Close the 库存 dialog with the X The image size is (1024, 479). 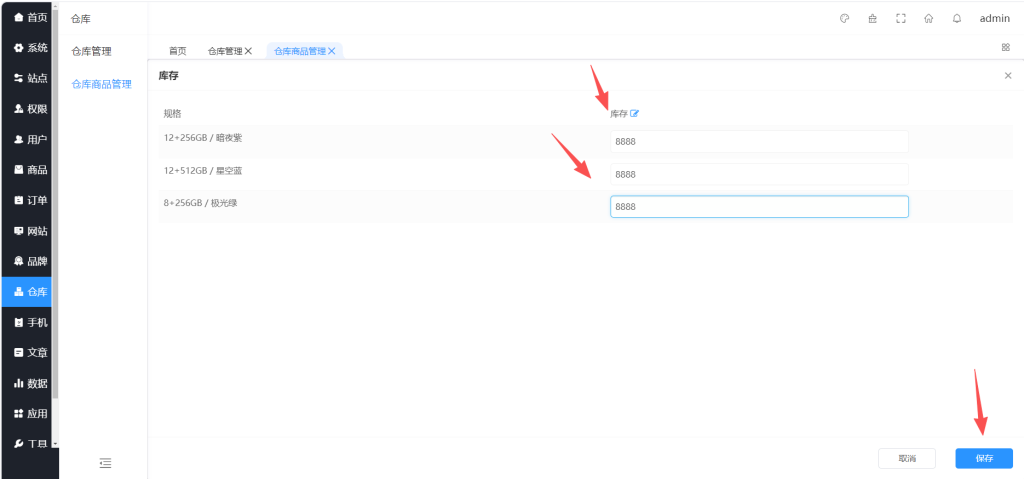pyautogui.click(x=1007, y=76)
